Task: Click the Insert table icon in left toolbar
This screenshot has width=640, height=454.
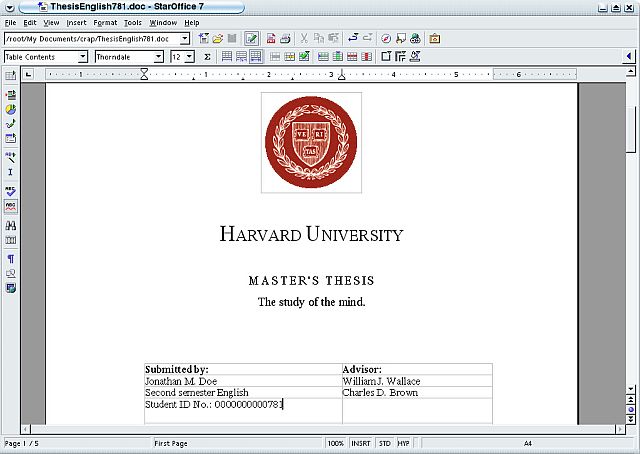Action: click(x=11, y=76)
